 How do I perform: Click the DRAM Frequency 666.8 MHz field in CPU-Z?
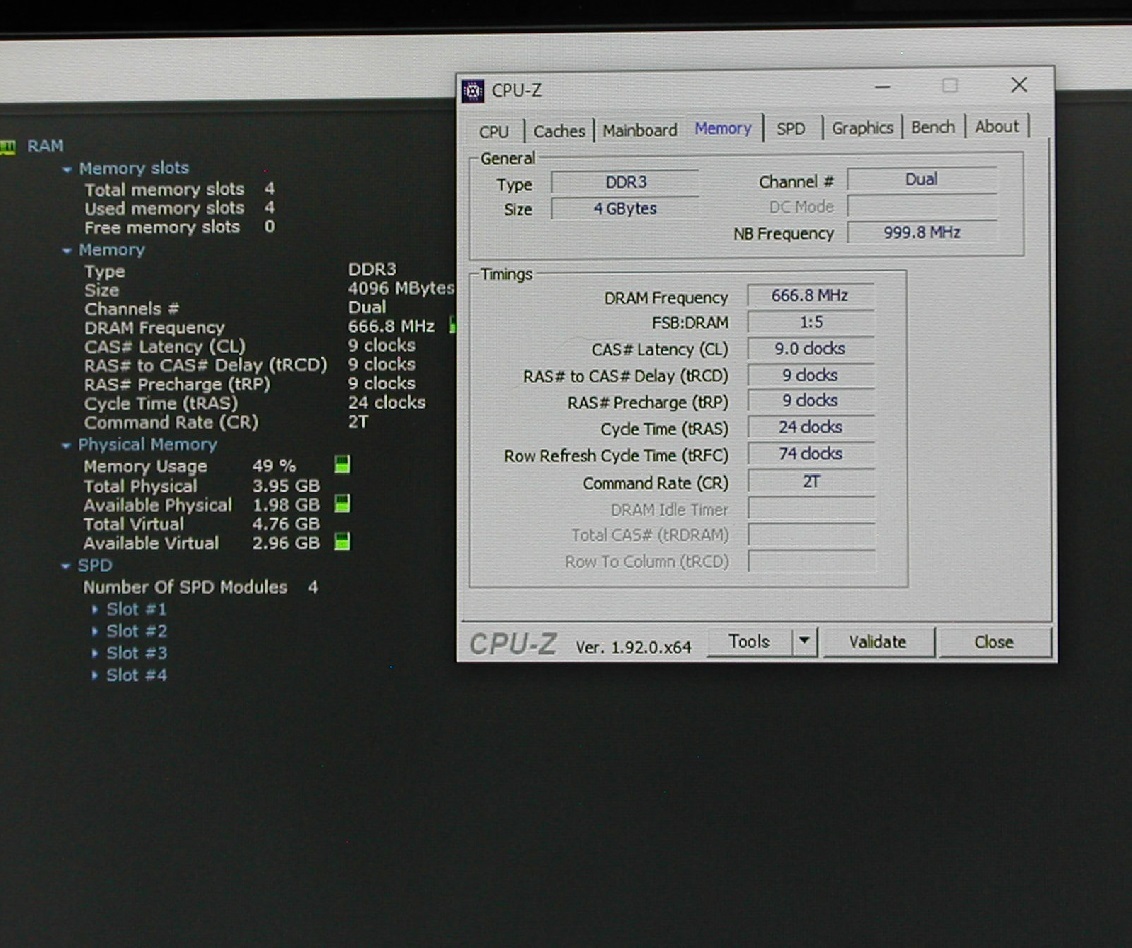pyautogui.click(x=810, y=296)
